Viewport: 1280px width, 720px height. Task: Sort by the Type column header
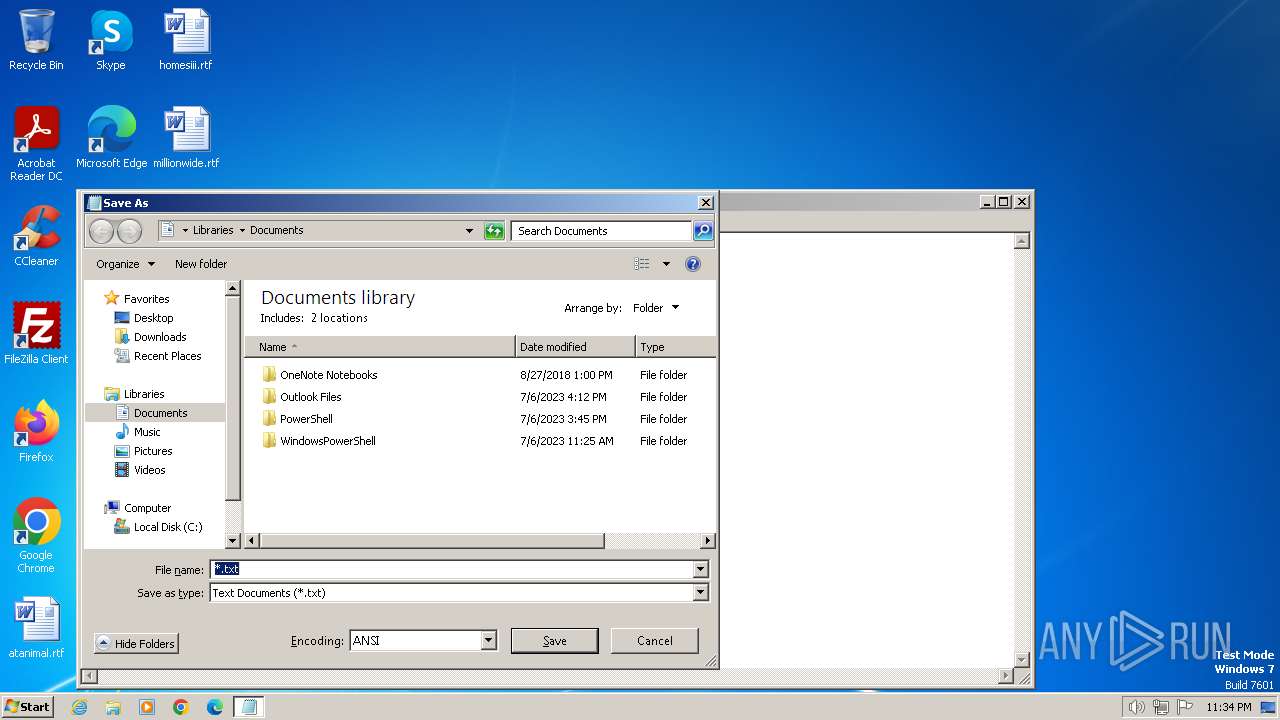click(676, 347)
